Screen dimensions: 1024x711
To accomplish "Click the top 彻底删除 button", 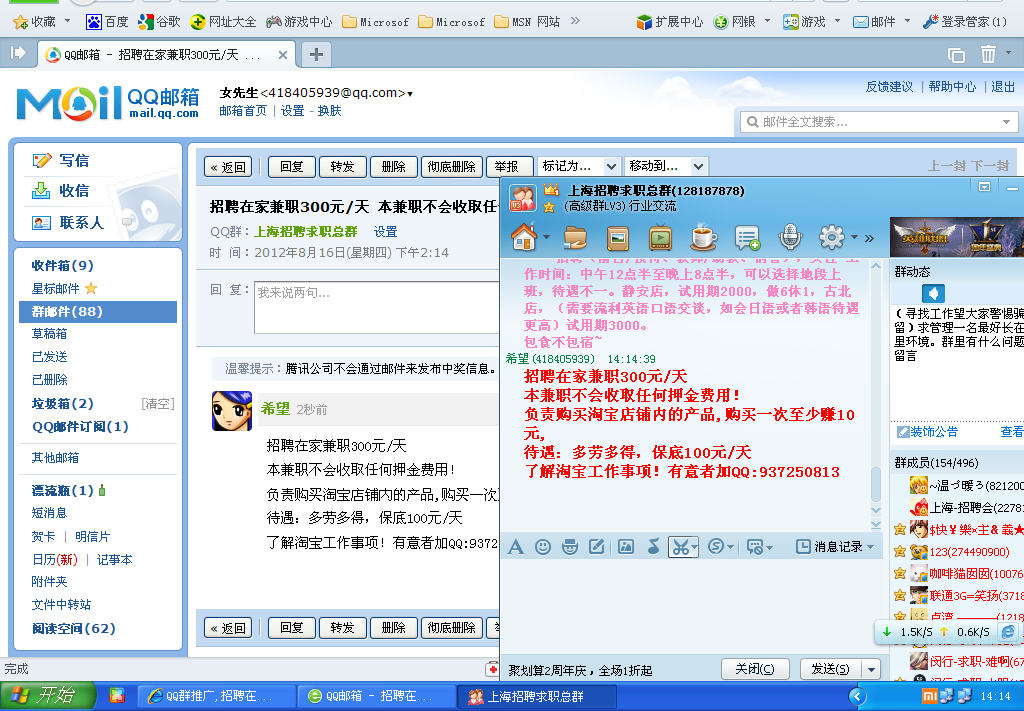I will (x=451, y=167).
